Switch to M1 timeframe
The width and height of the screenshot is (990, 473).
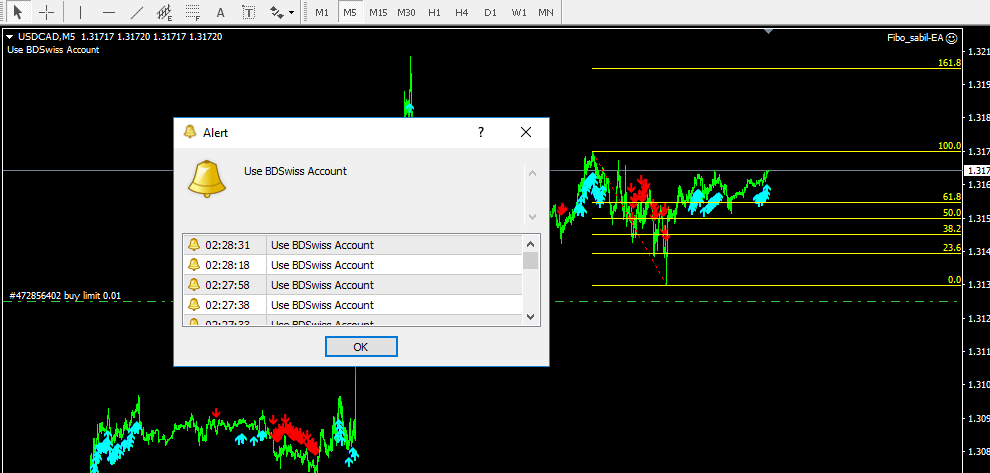pyautogui.click(x=322, y=12)
